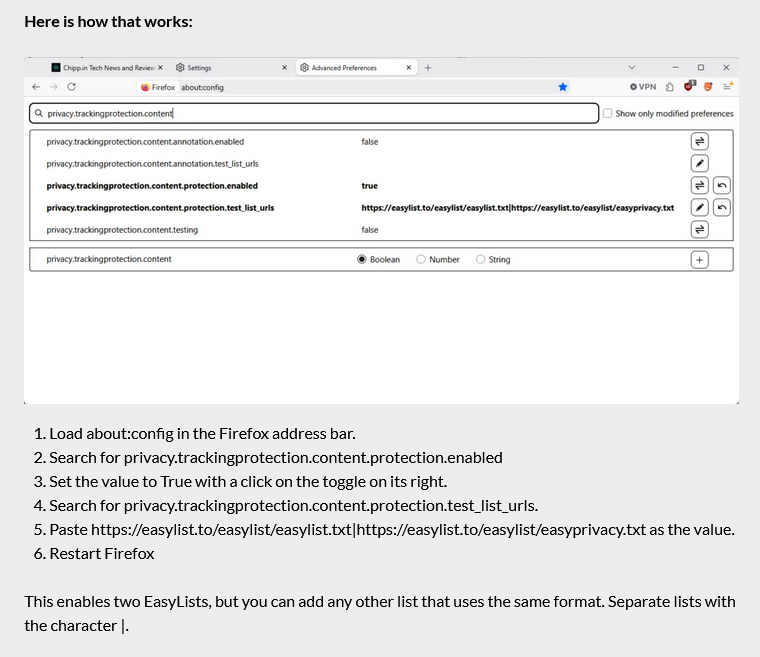
Task: Open the VPN toolbar button
Action: pyautogui.click(x=643, y=87)
